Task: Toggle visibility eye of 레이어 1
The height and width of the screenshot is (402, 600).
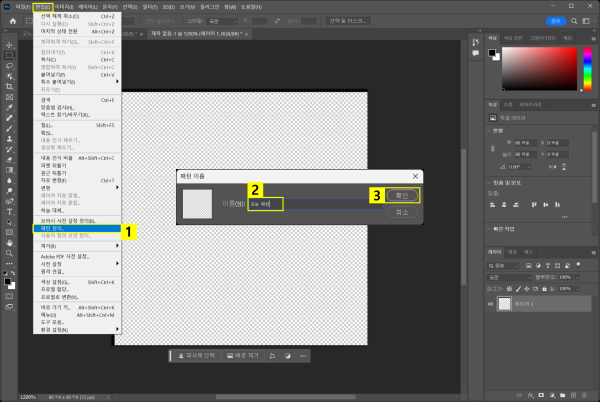Action: pos(491,304)
